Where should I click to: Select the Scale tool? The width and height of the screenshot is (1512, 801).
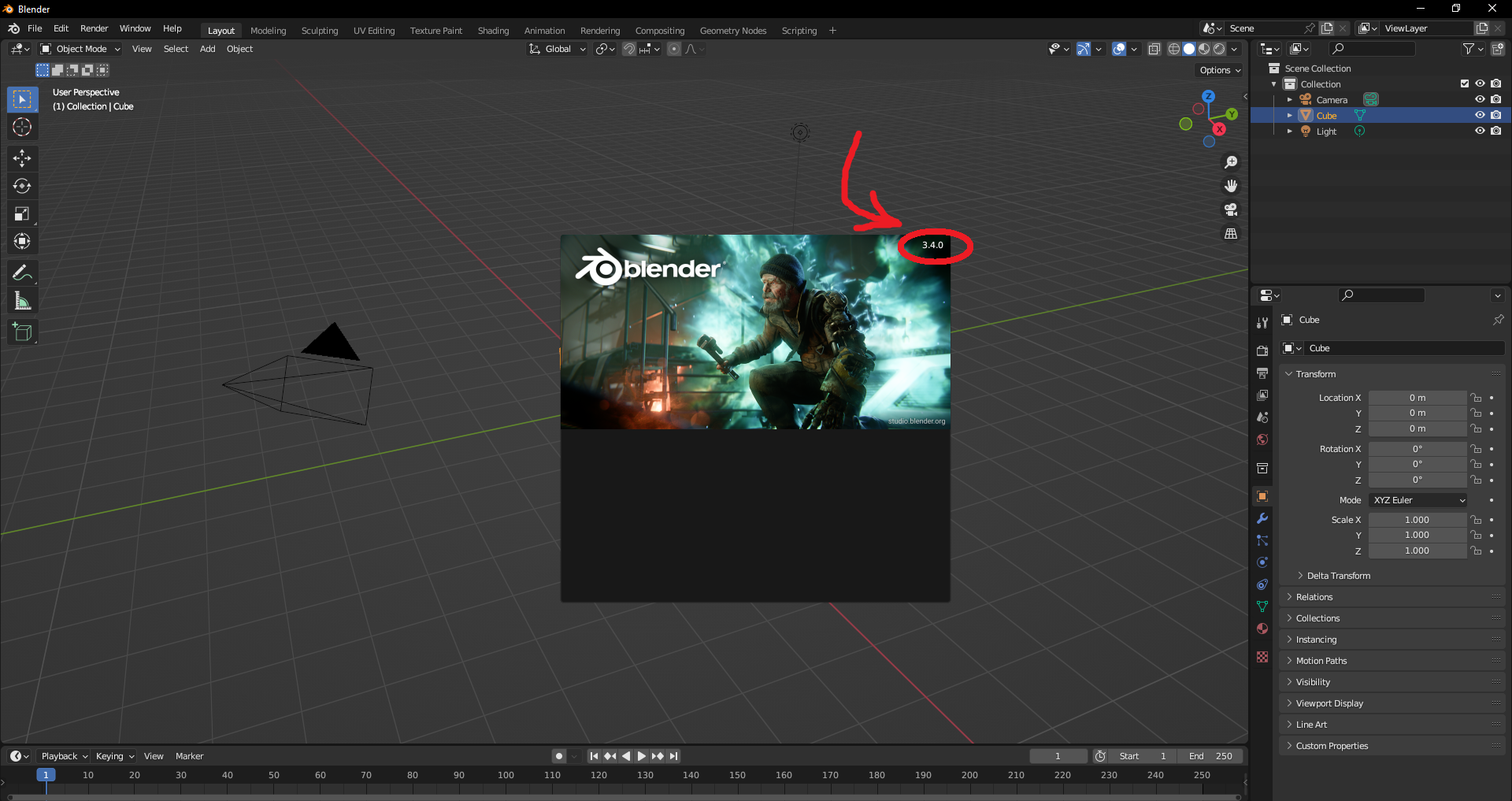pos(22,213)
